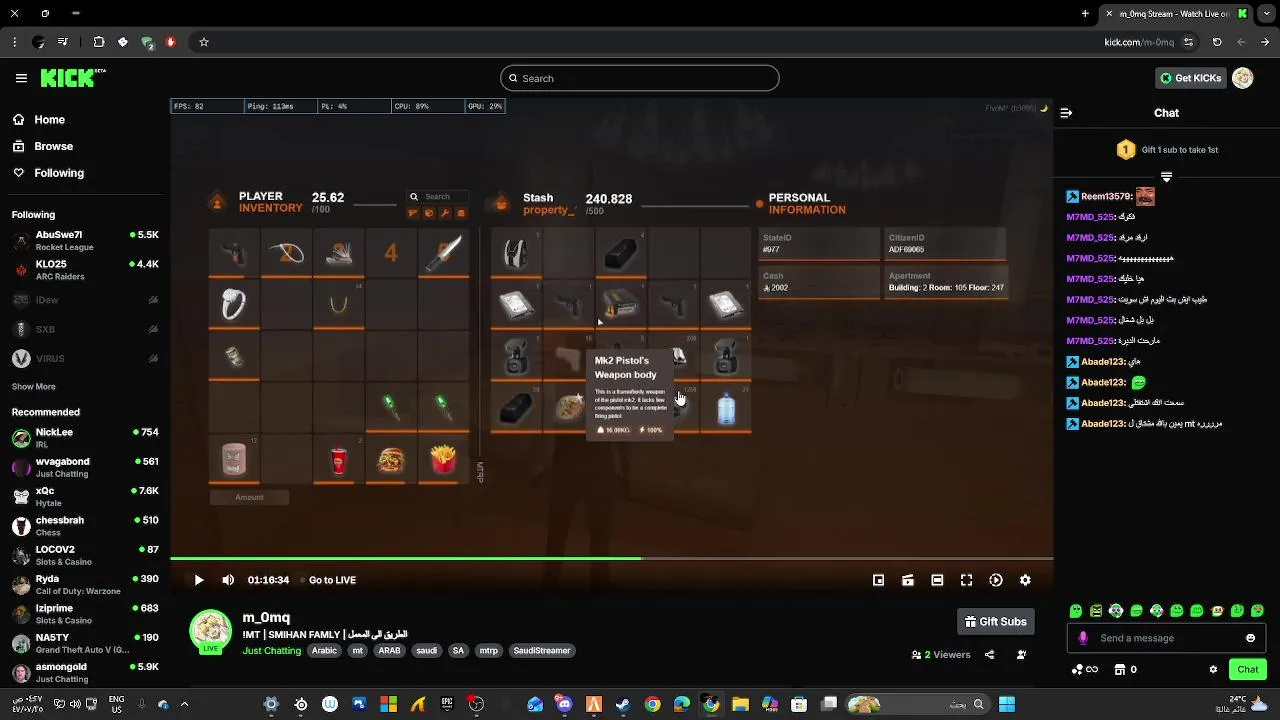Open the chat settings gear

pyautogui.click(x=1213, y=670)
